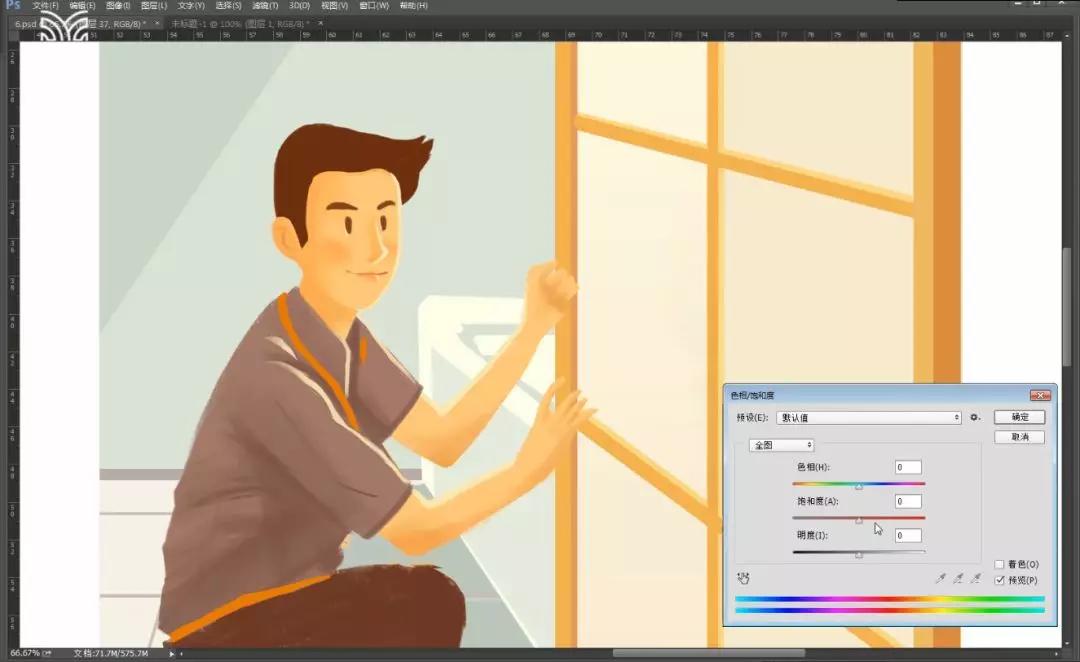This screenshot has height=662, width=1080.
Task: Open the 编辑(E) menu
Action: coord(82,6)
